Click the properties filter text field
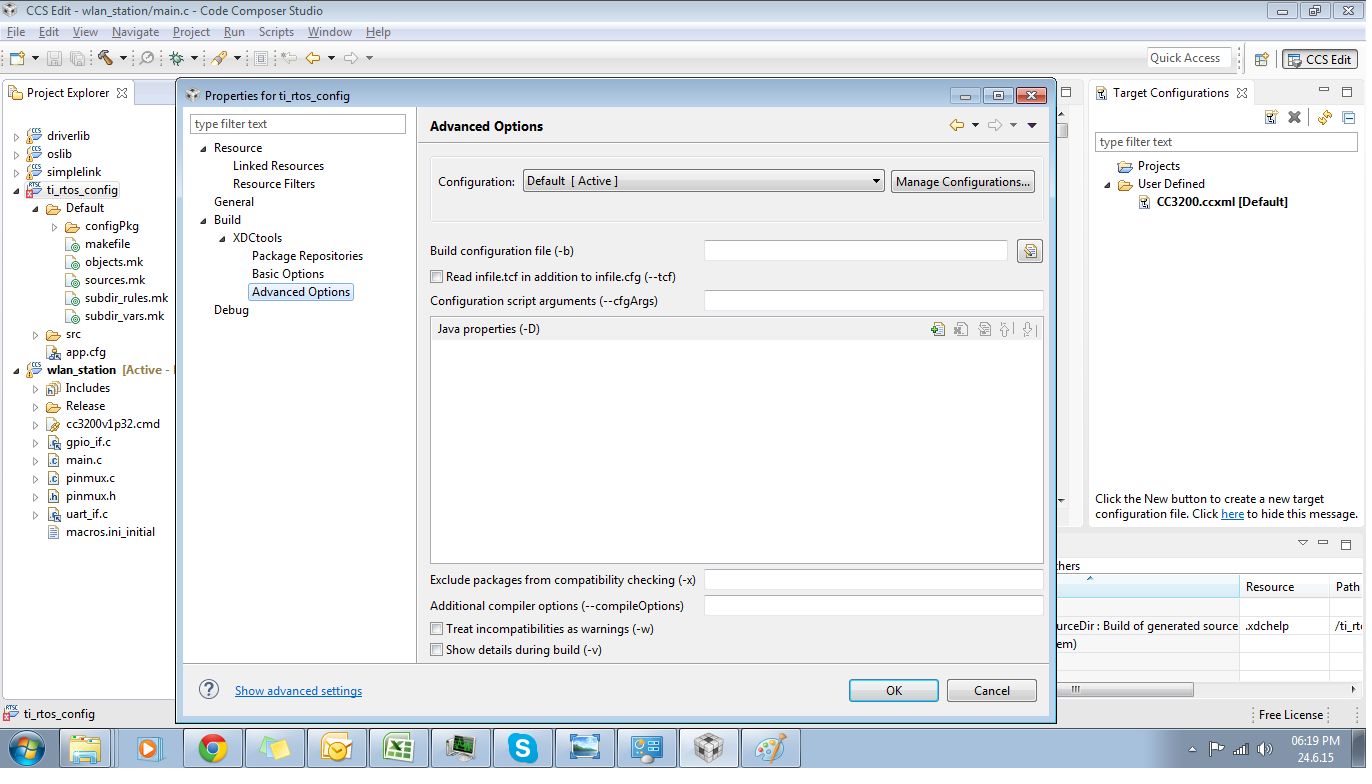The height and width of the screenshot is (784, 1372). (x=298, y=124)
